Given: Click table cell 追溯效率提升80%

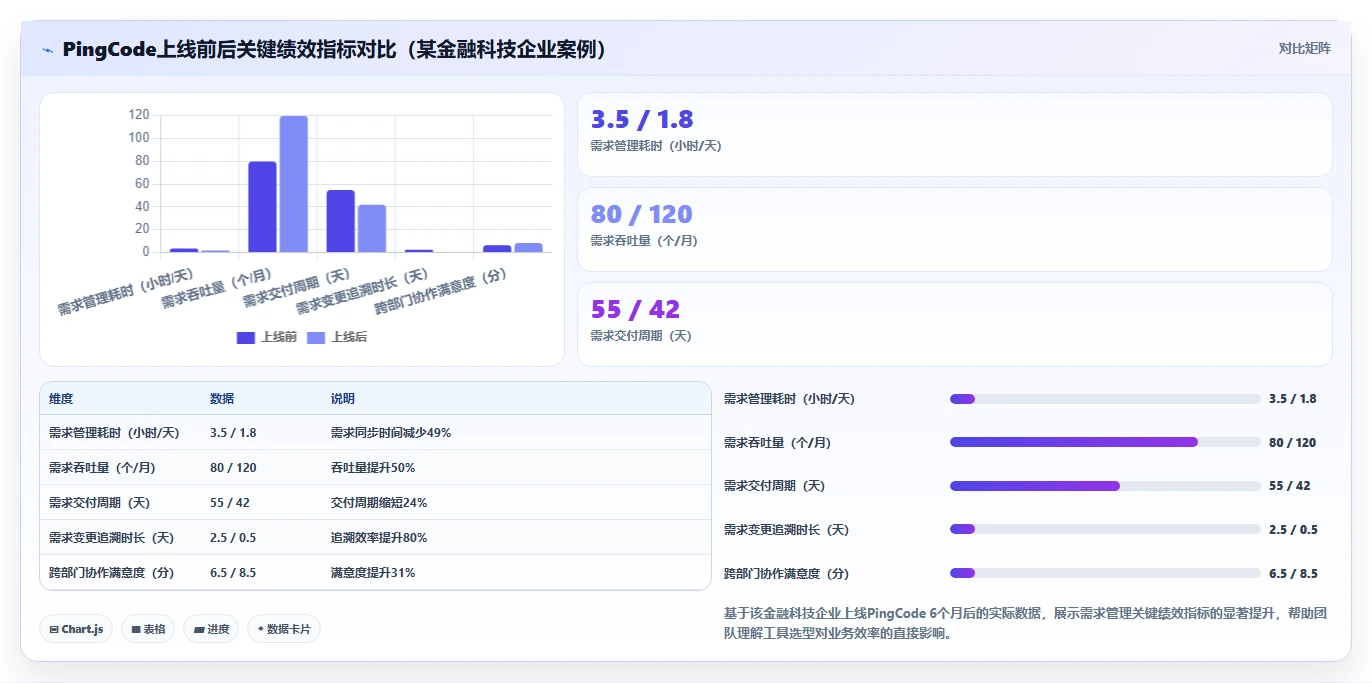Looking at the screenshot, I should [x=379, y=538].
